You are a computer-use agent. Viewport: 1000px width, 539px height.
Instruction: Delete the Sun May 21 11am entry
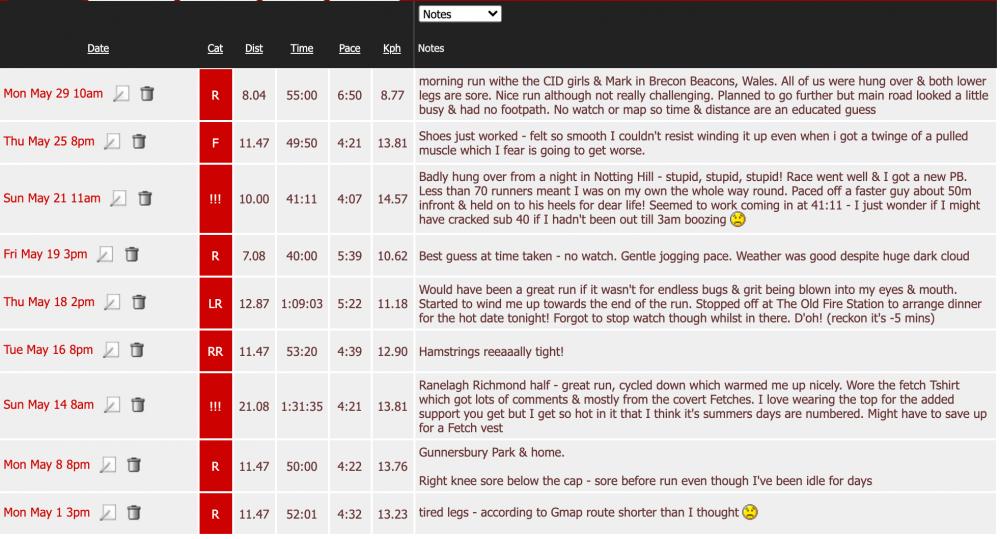click(x=145, y=198)
